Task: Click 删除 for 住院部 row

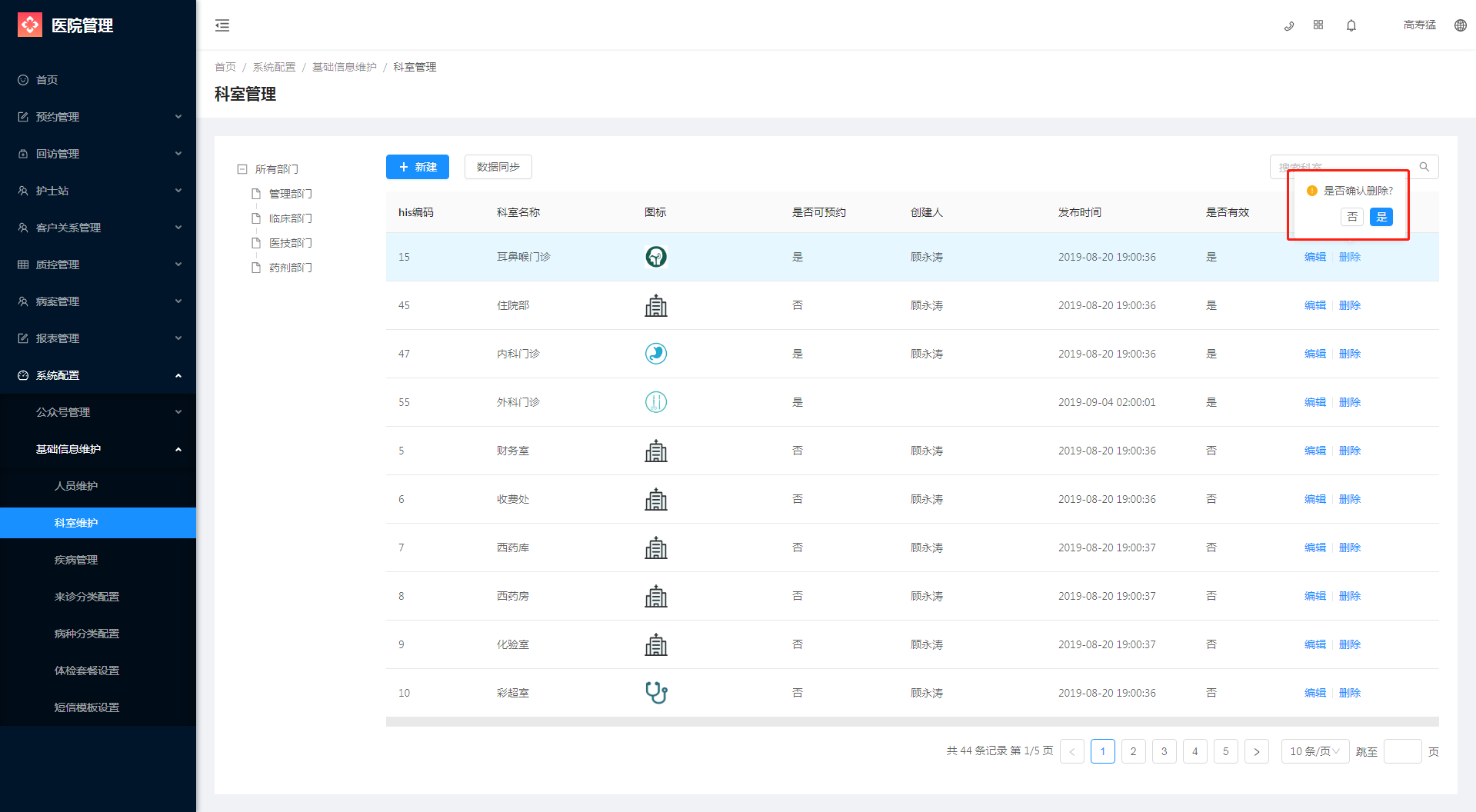Action: 1350,305
